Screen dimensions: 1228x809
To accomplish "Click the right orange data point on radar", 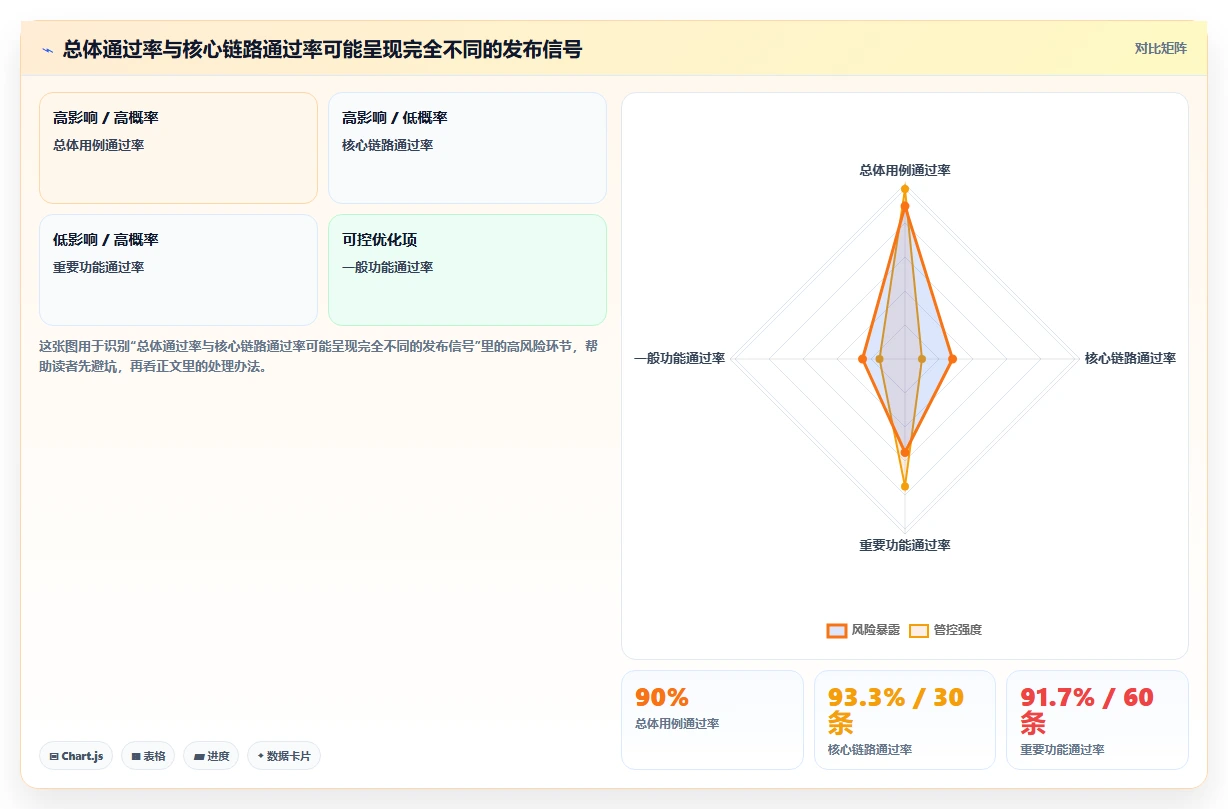I will coord(952,358).
